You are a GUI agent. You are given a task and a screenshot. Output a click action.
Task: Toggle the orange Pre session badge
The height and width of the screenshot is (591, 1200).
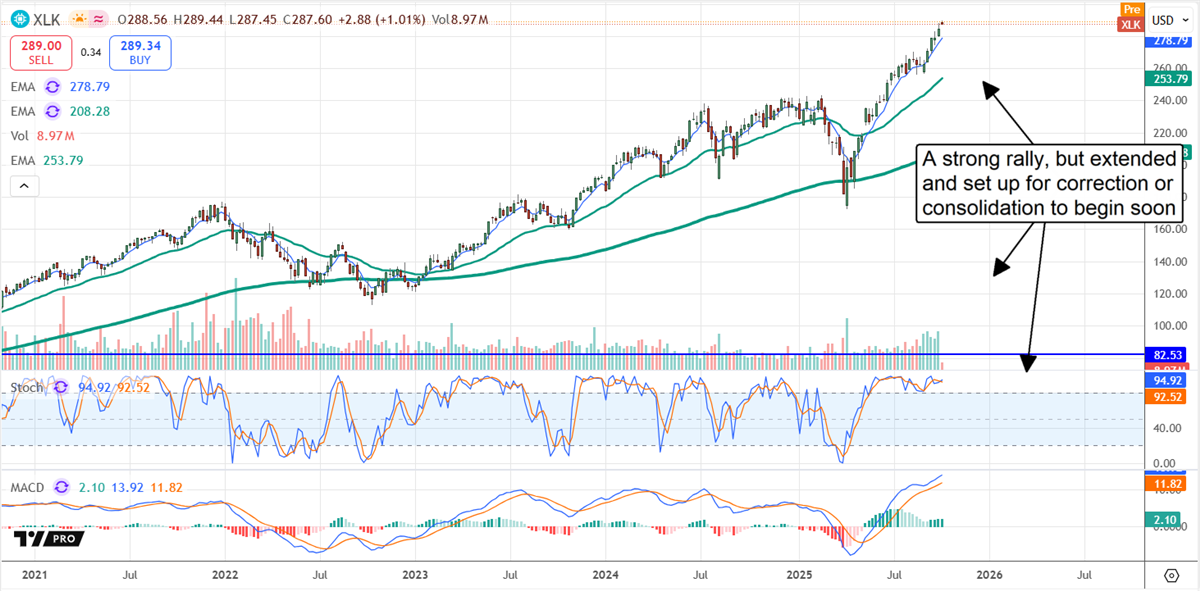click(x=1131, y=10)
